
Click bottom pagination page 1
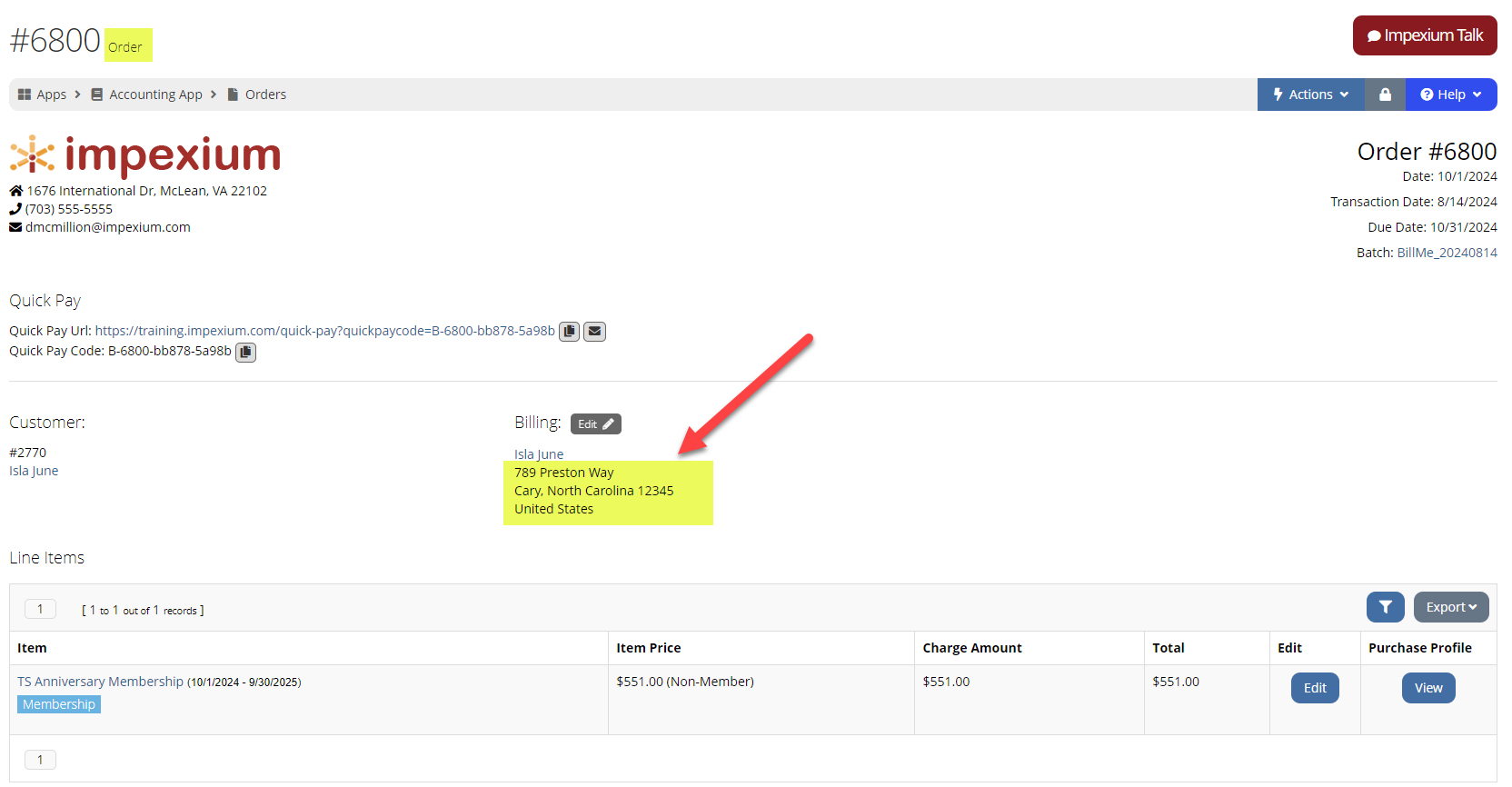(40, 760)
